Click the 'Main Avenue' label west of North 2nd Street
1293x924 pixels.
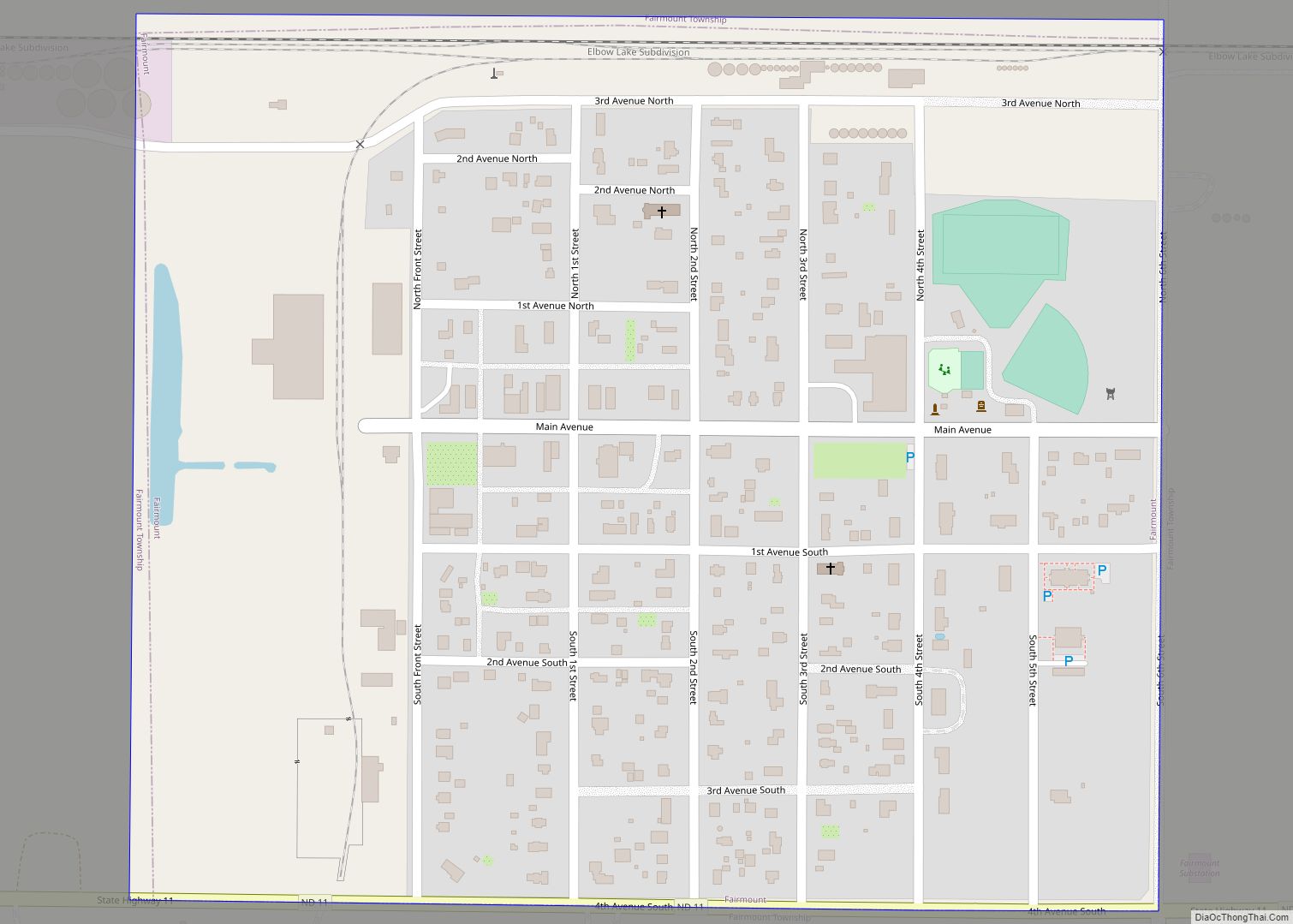pyautogui.click(x=564, y=426)
